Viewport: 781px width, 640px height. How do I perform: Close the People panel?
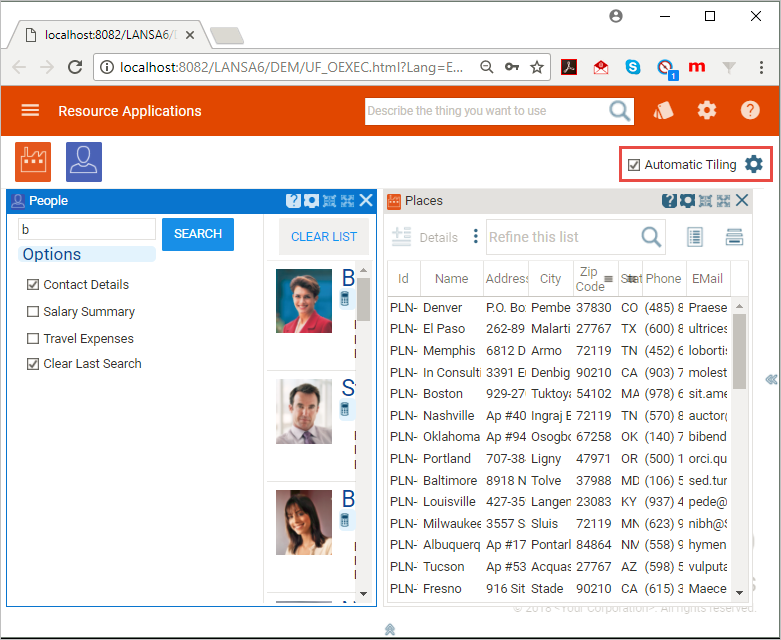pyautogui.click(x=366, y=200)
